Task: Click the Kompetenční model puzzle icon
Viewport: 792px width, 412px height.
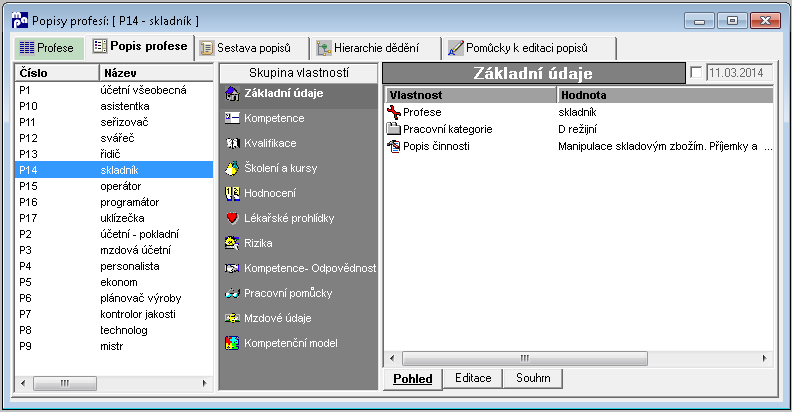Action: click(232, 343)
